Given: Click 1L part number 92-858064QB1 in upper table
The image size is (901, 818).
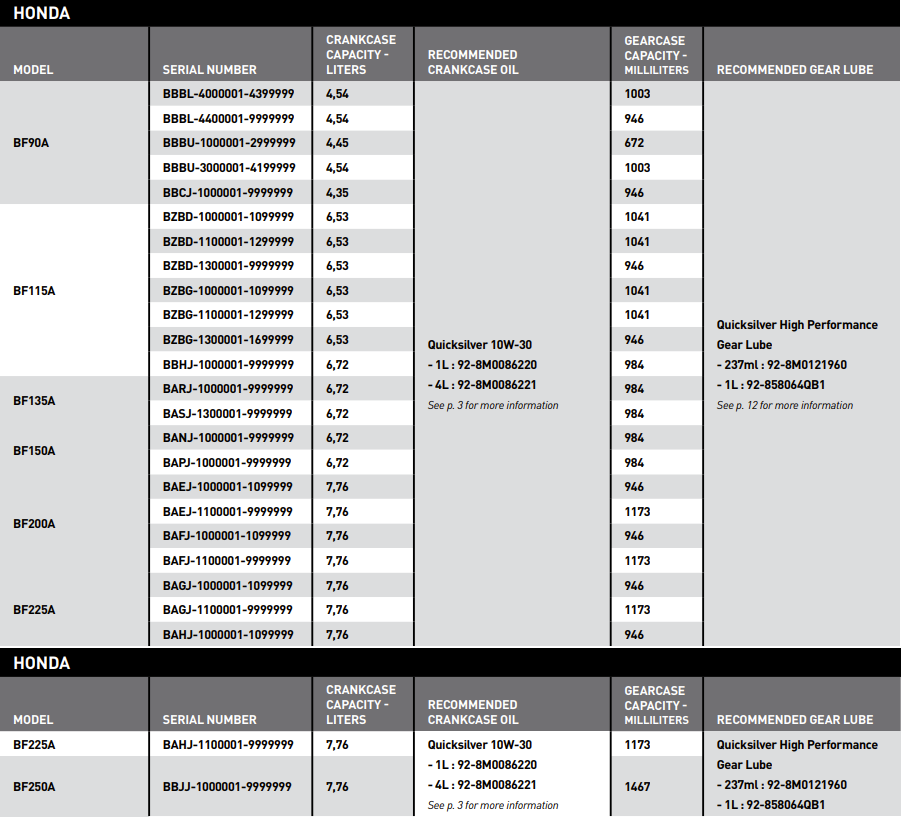Looking at the screenshot, I should [786, 385].
